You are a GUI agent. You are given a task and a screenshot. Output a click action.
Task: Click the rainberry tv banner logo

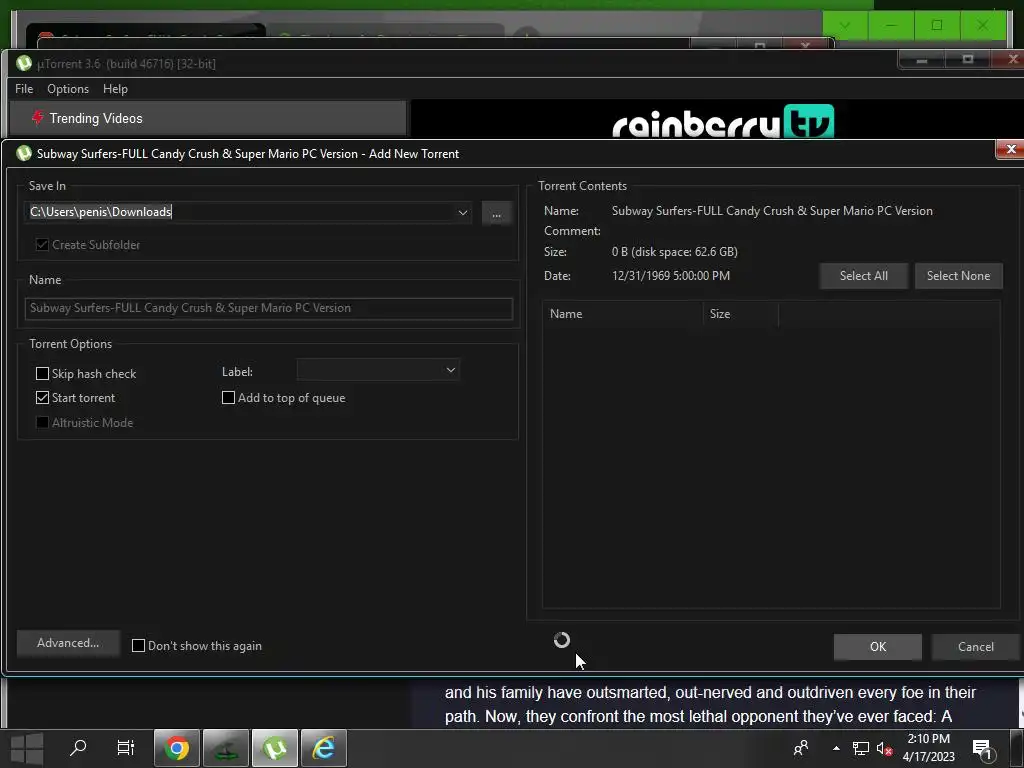723,120
